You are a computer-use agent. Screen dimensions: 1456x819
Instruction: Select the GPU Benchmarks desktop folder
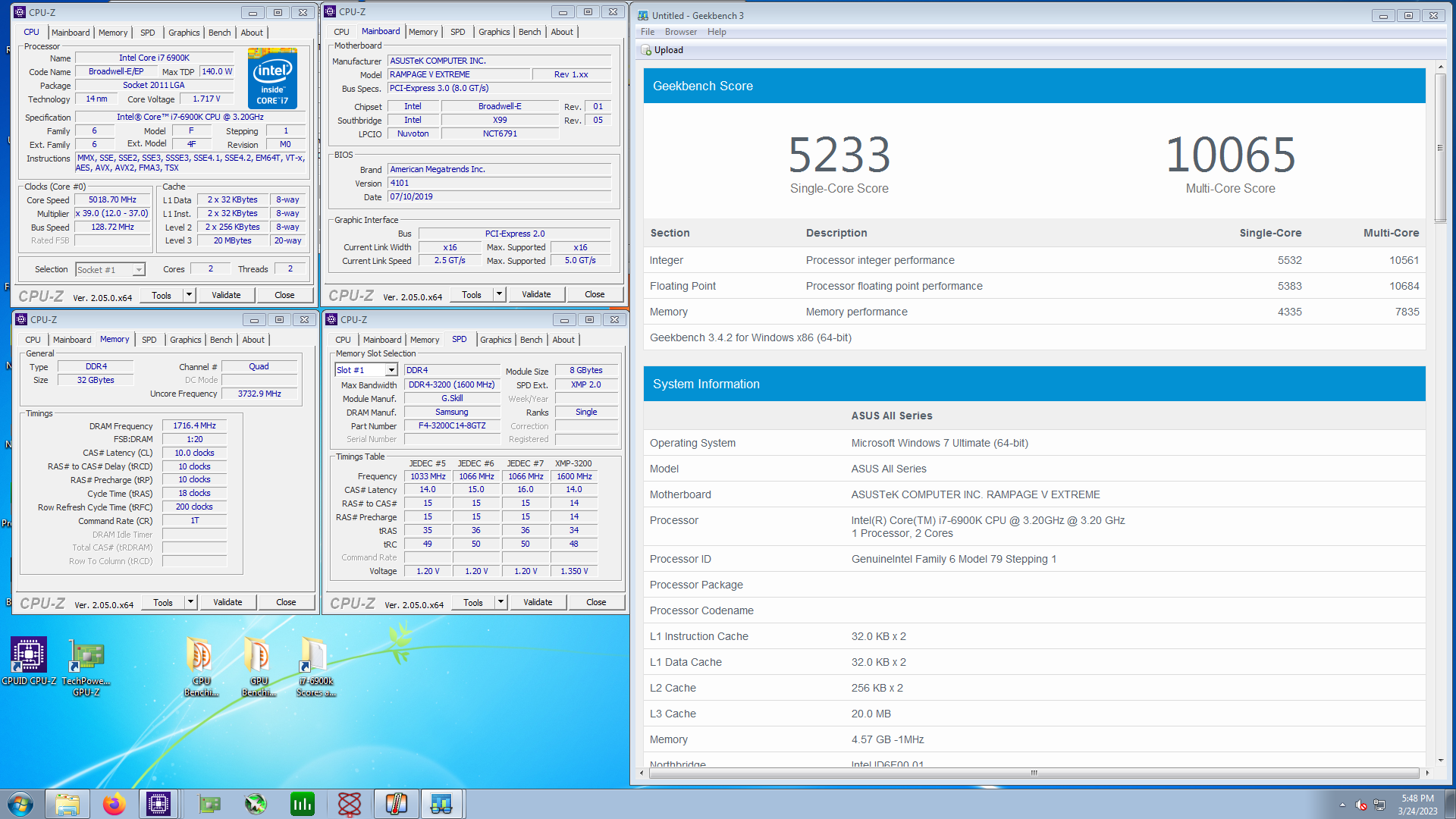click(x=259, y=667)
